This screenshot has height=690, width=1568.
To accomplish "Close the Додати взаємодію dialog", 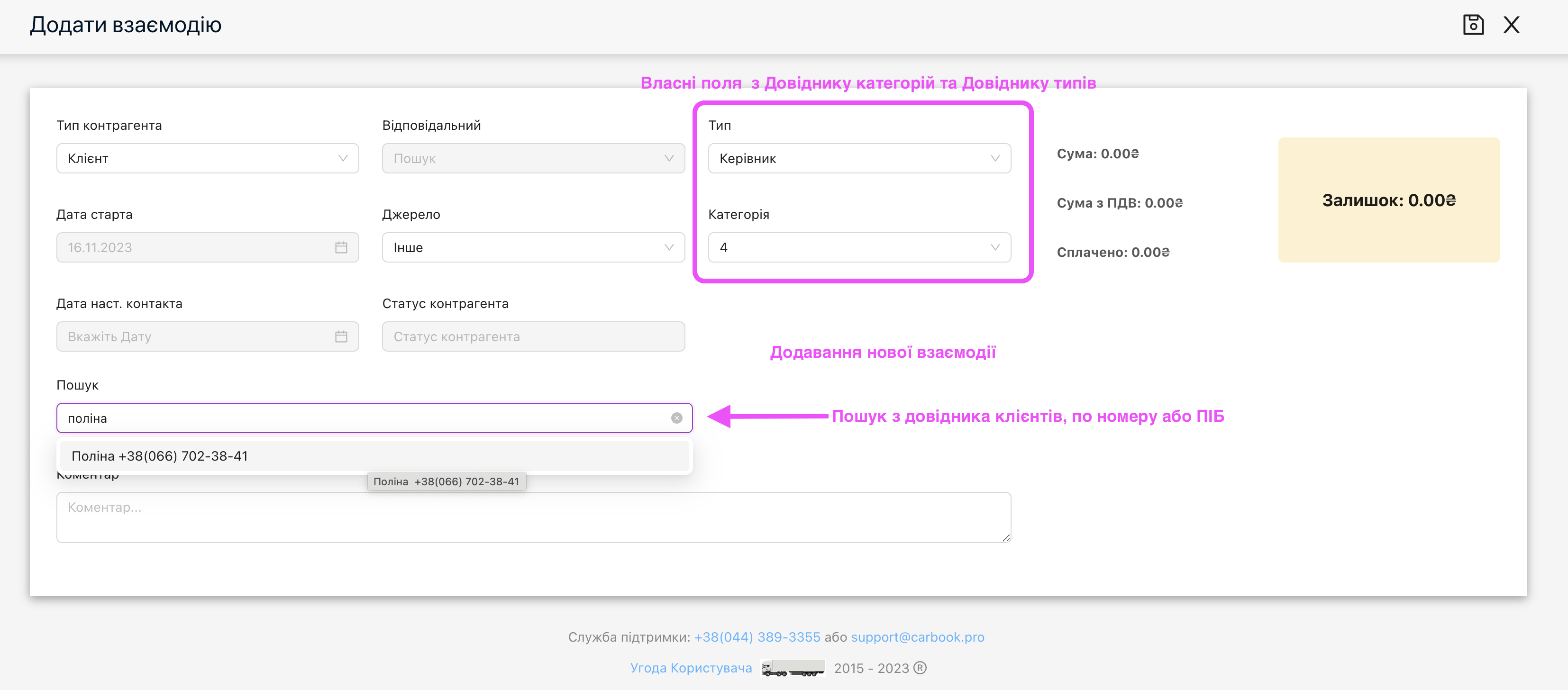I will pos(1512,25).
